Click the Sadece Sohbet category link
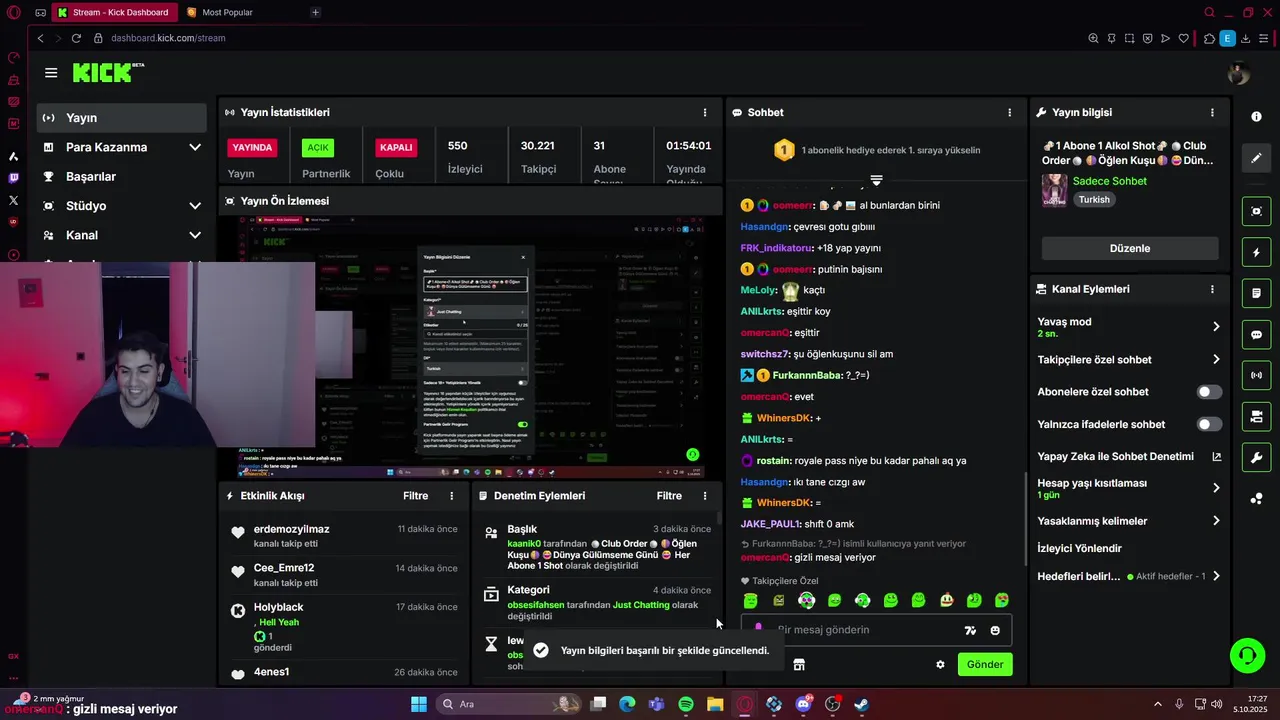The height and width of the screenshot is (720, 1280). coord(1110,181)
